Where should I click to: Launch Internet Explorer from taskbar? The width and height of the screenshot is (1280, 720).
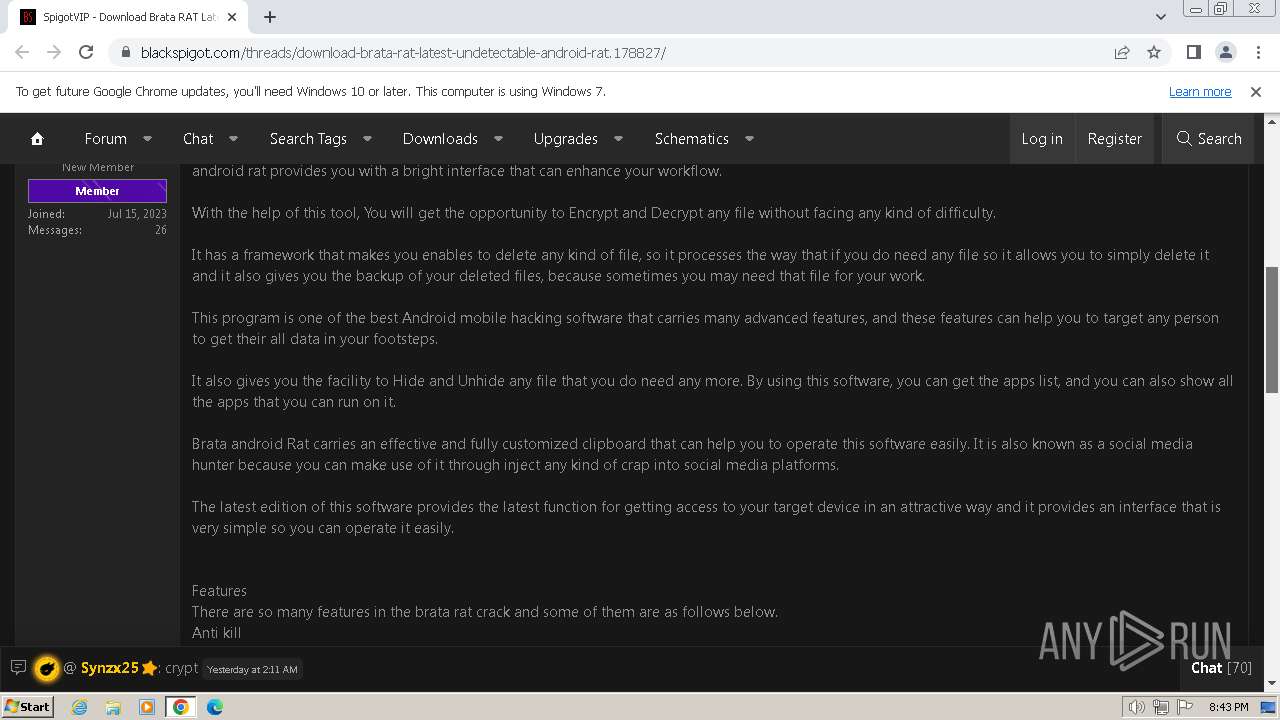pyautogui.click(x=79, y=707)
